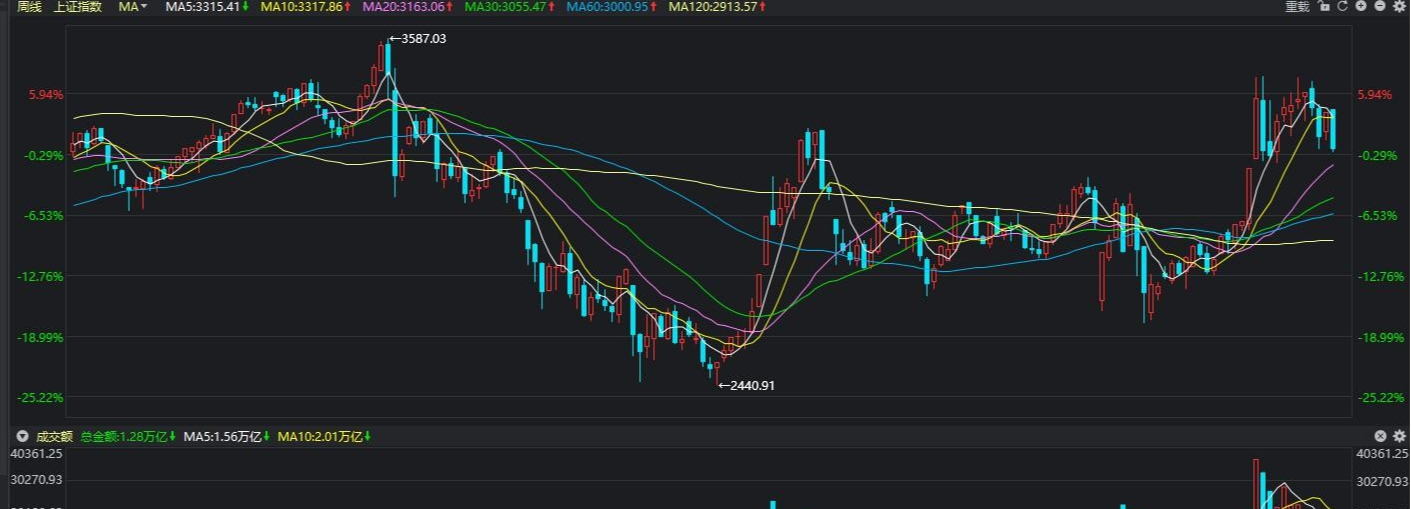Image resolution: width=1411 pixels, height=509 pixels.
Task: Click the right axis -0.29% label
Action: [1376, 155]
